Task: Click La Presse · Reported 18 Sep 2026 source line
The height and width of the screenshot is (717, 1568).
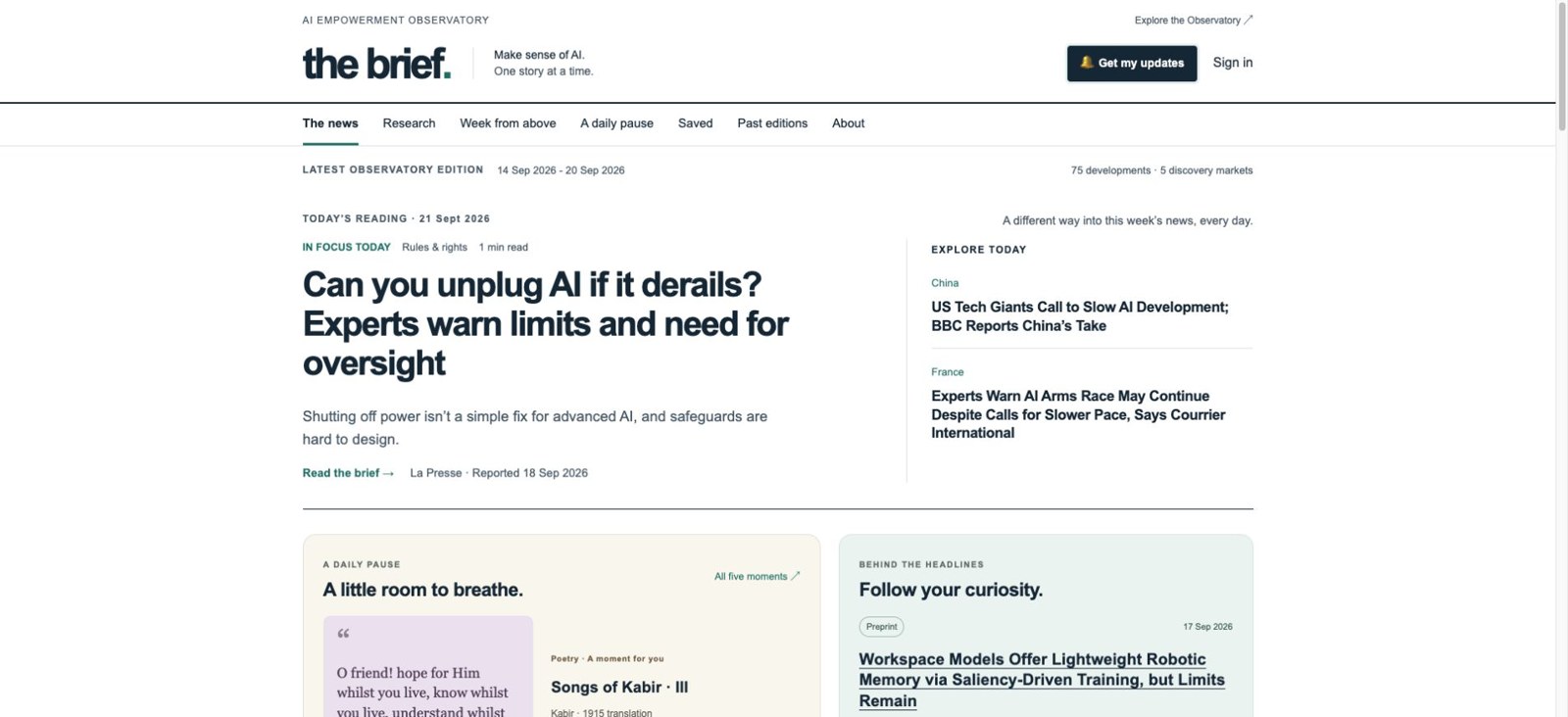Action: pyautogui.click(x=499, y=473)
